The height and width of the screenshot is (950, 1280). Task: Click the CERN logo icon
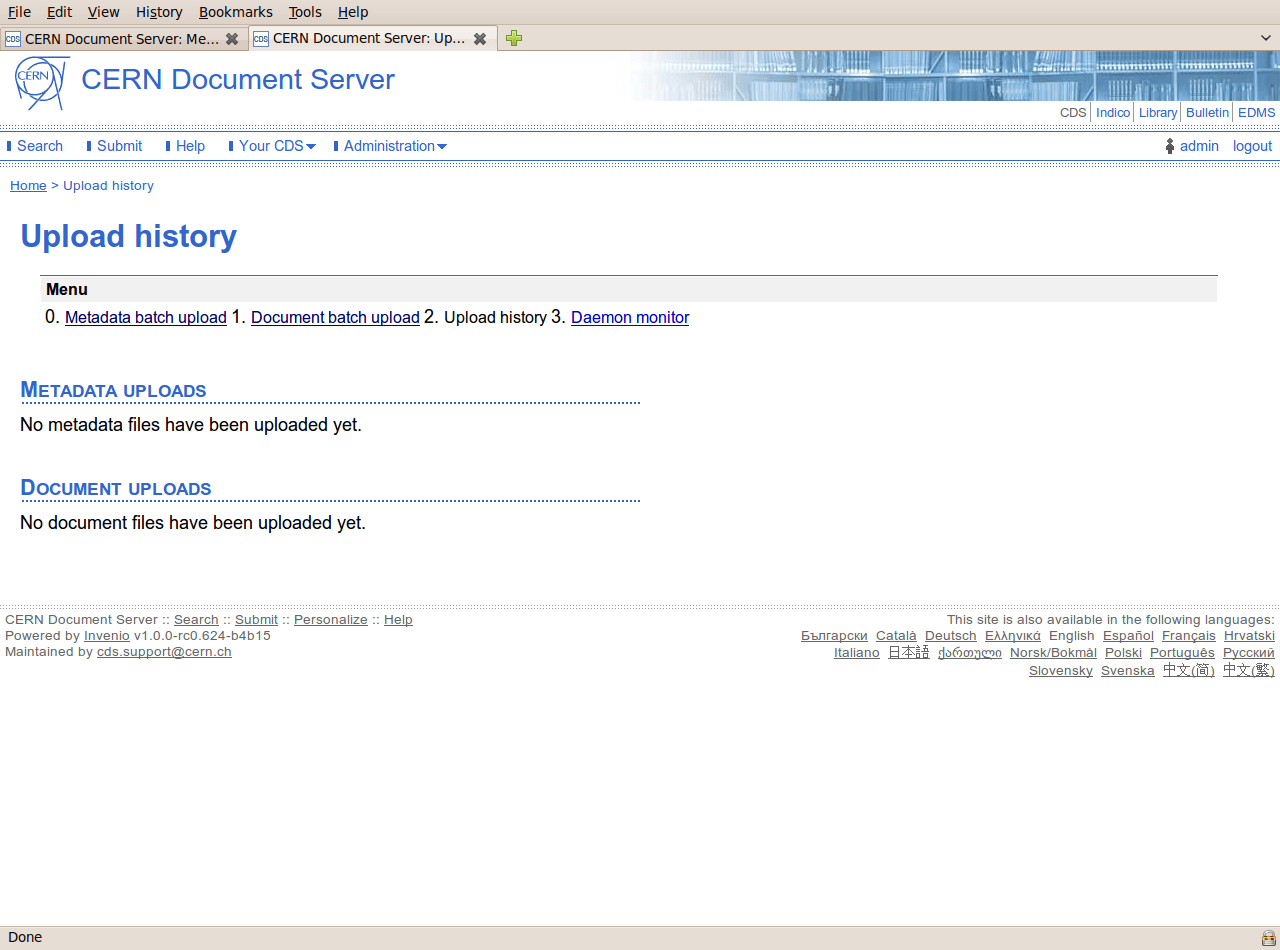[42, 83]
